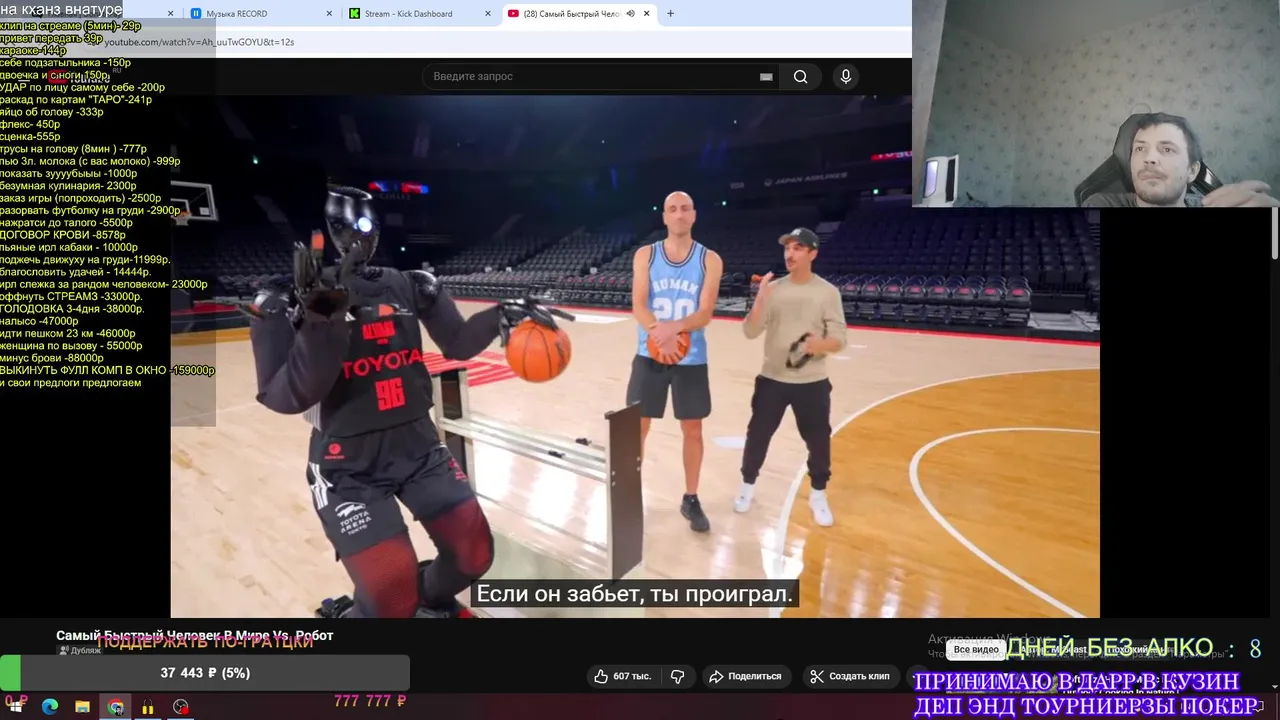
Task: Share the video via Поделиться
Action: 745,676
